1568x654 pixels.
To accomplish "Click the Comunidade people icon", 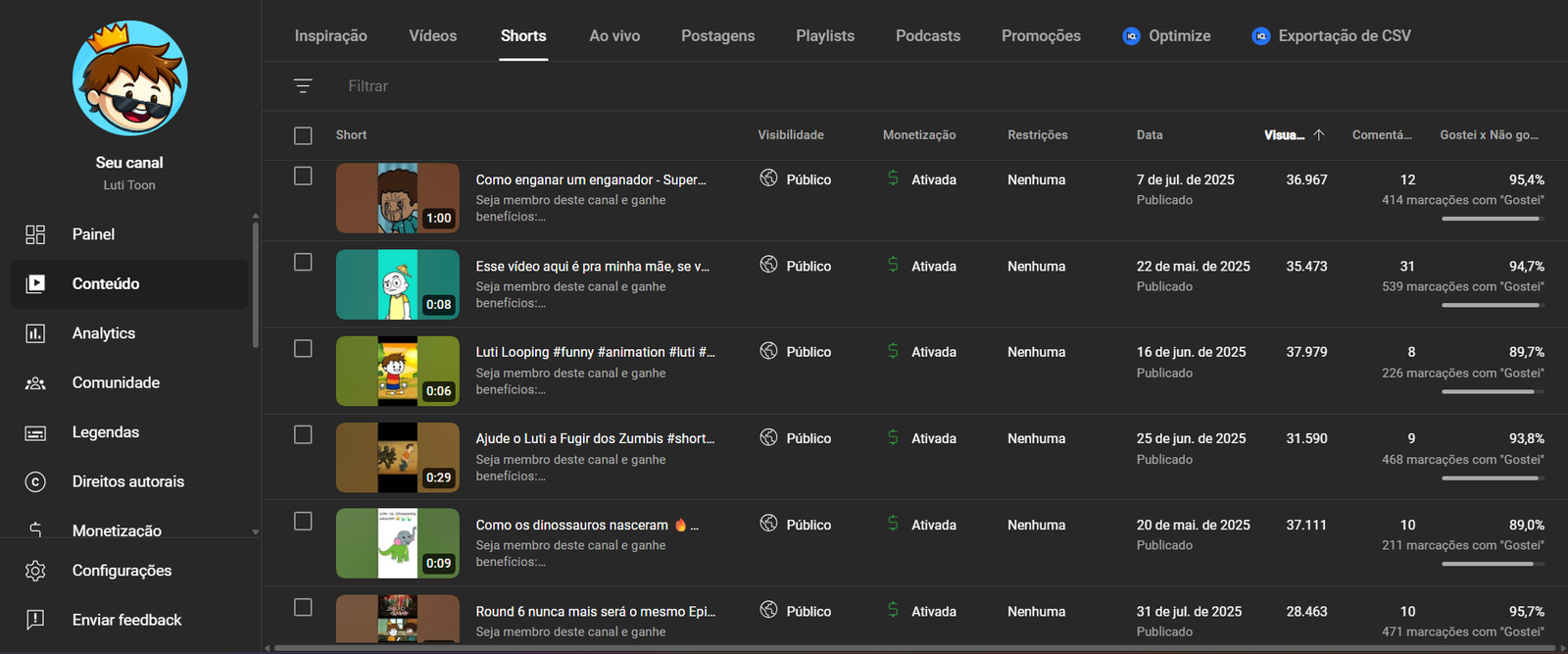I will (x=35, y=382).
